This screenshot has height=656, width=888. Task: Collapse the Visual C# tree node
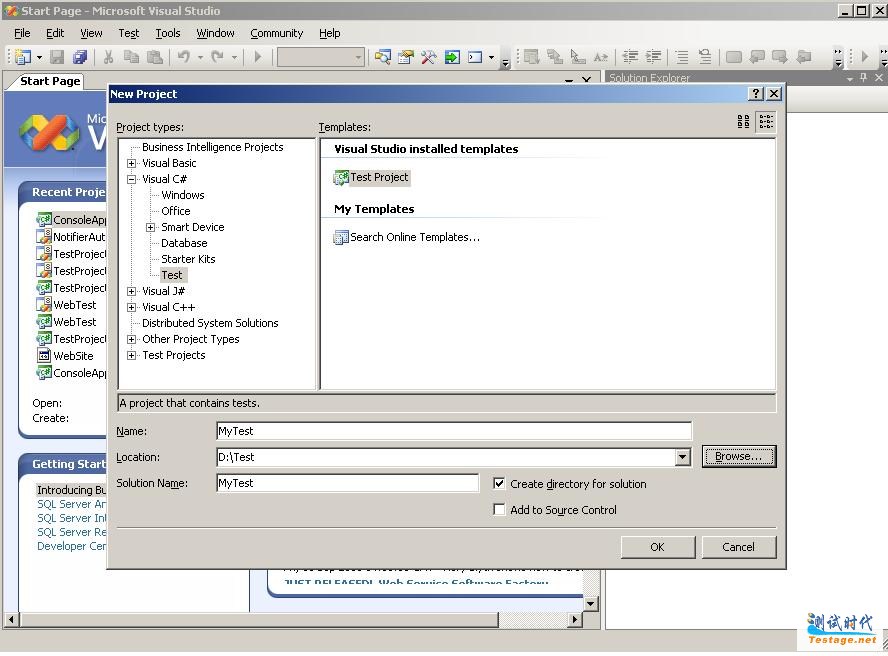point(131,180)
